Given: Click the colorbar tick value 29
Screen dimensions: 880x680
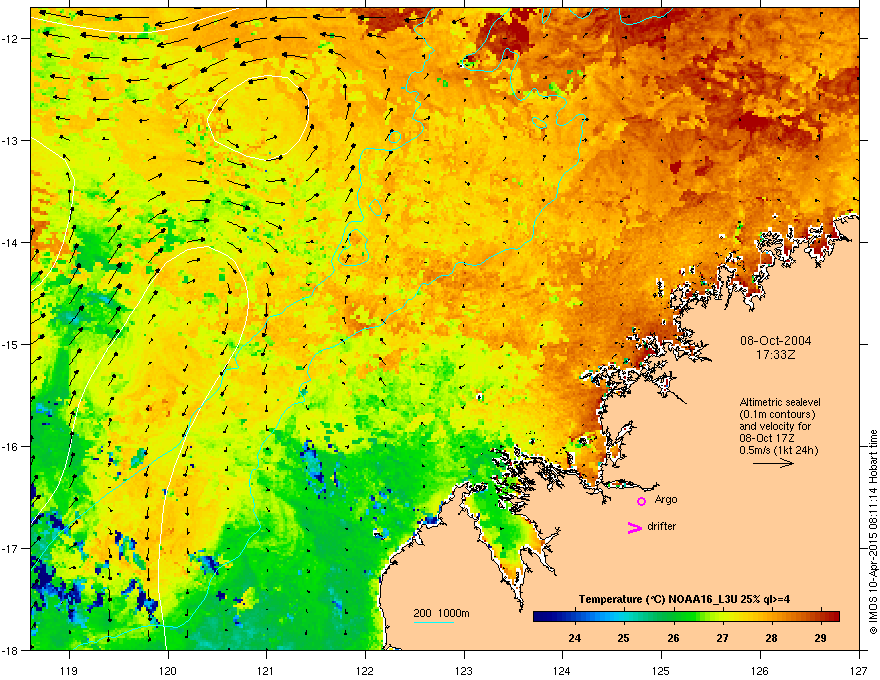Looking at the screenshot, I should tap(820, 638).
